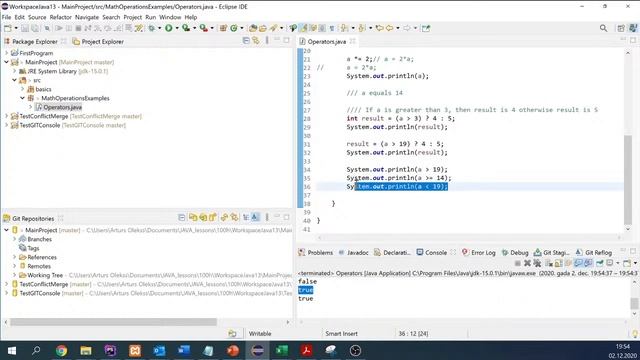Click Link with Editor in Package Explorer
This screenshot has height=360, width=640.
pyautogui.click(x=256, y=40)
